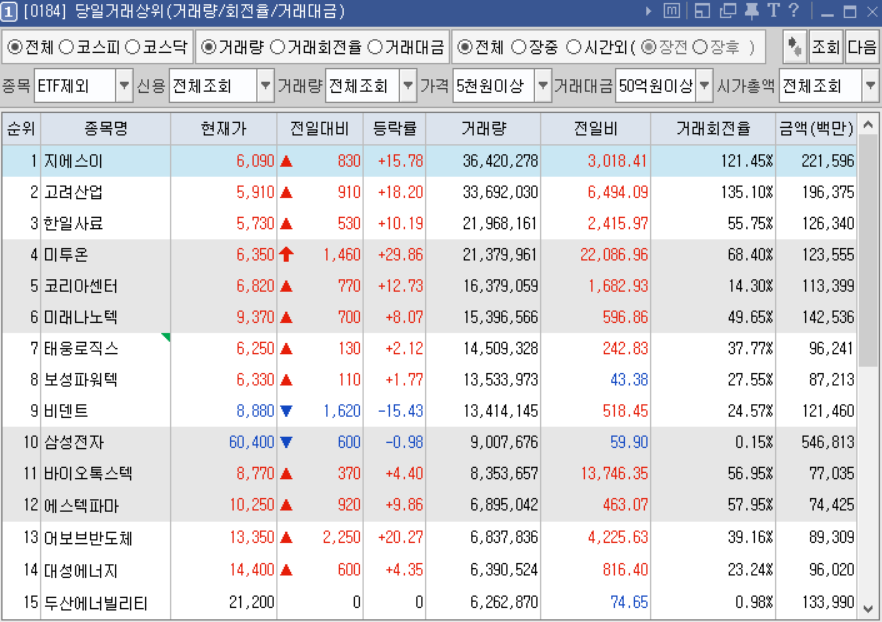
Task: Click the duplicate window icon in title bar
Action: point(728,11)
